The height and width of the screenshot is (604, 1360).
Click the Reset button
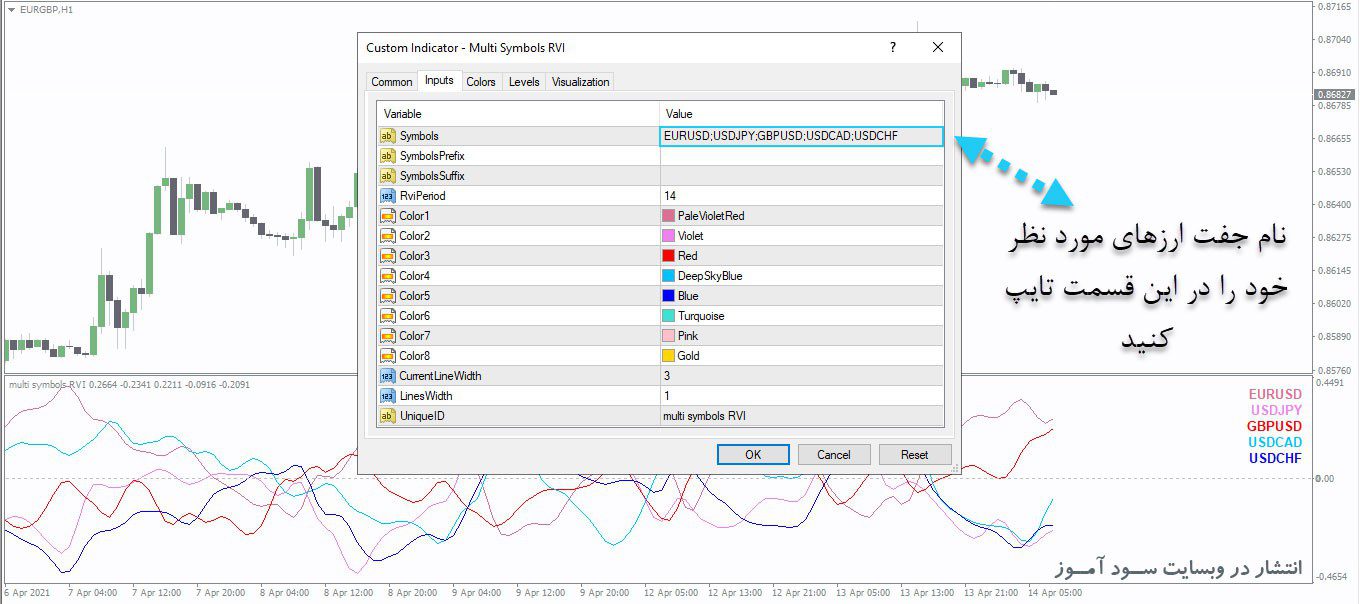pyautogui.click(x=914, y=455)
